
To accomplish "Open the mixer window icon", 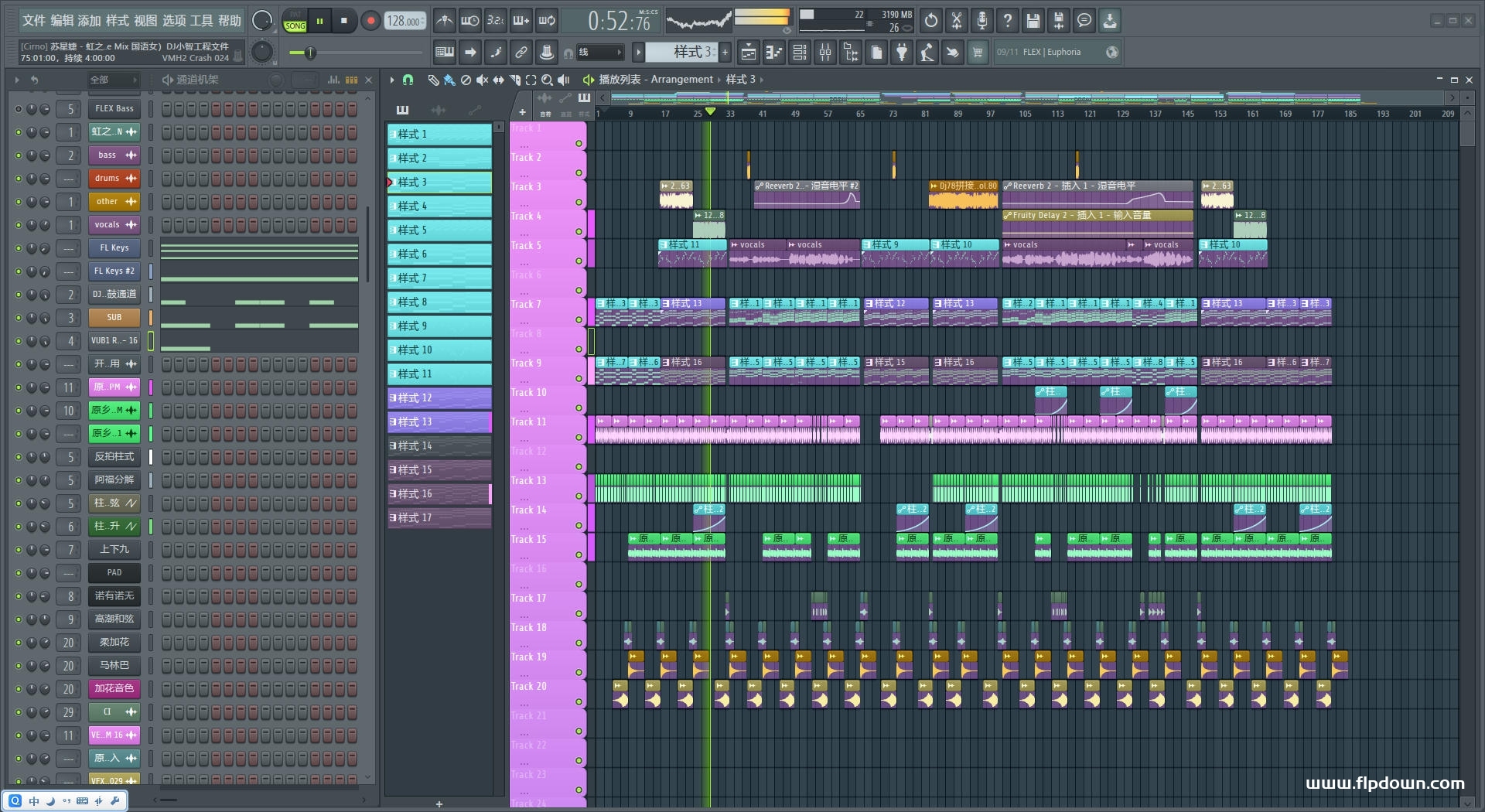I will click(825, 53).
